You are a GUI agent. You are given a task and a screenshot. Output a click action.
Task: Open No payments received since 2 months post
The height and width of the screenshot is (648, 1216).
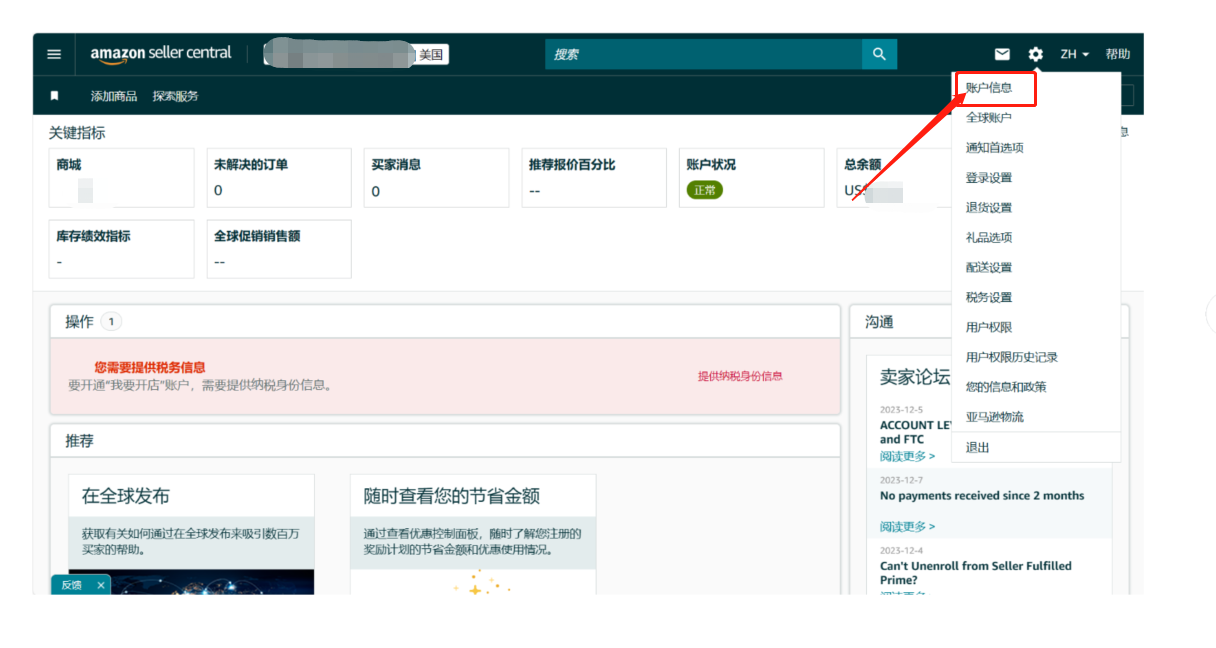pos(982,496)
